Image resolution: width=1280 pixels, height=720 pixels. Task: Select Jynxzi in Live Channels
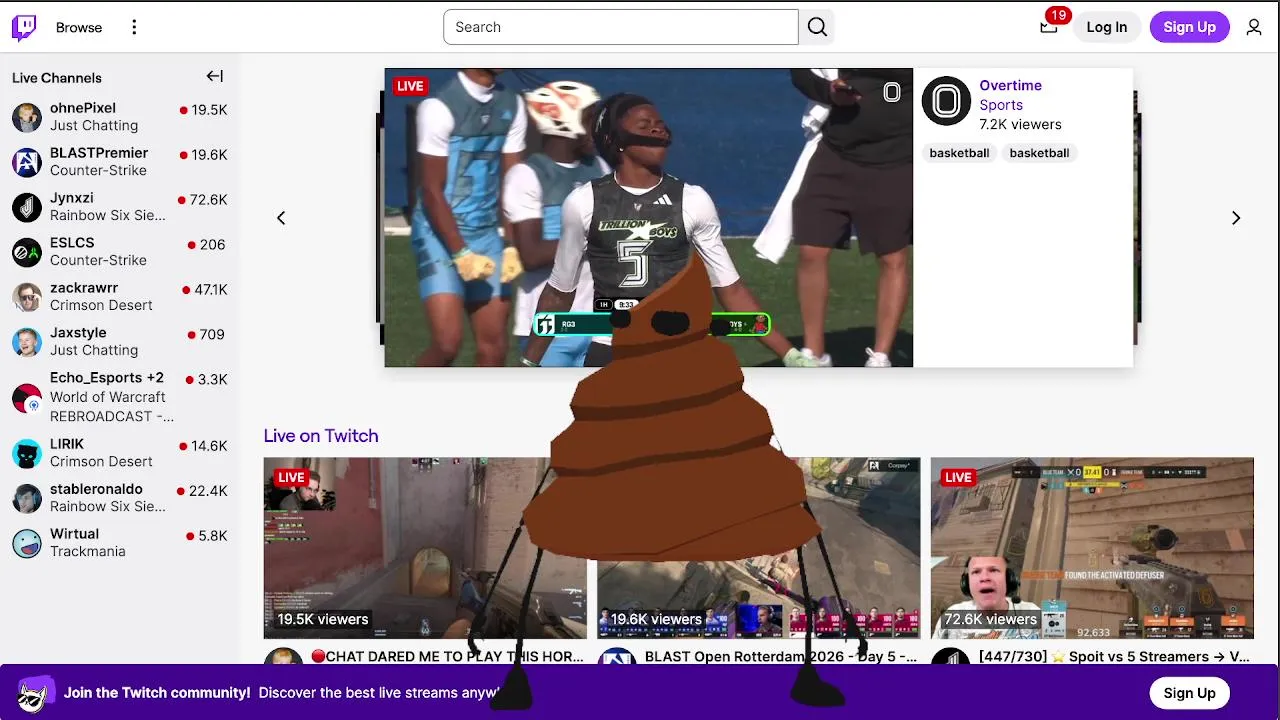pyautogui.click(x=120, y=207)
